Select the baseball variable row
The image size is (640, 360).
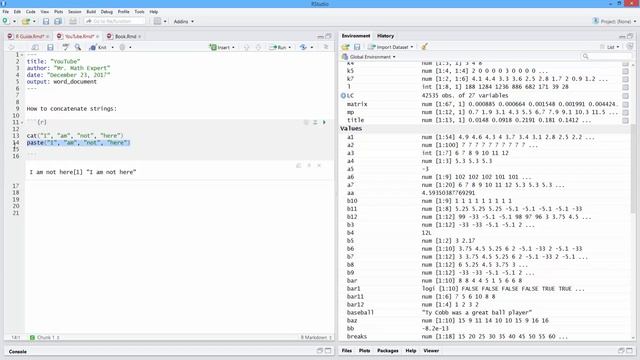click(x=486, y=312)
